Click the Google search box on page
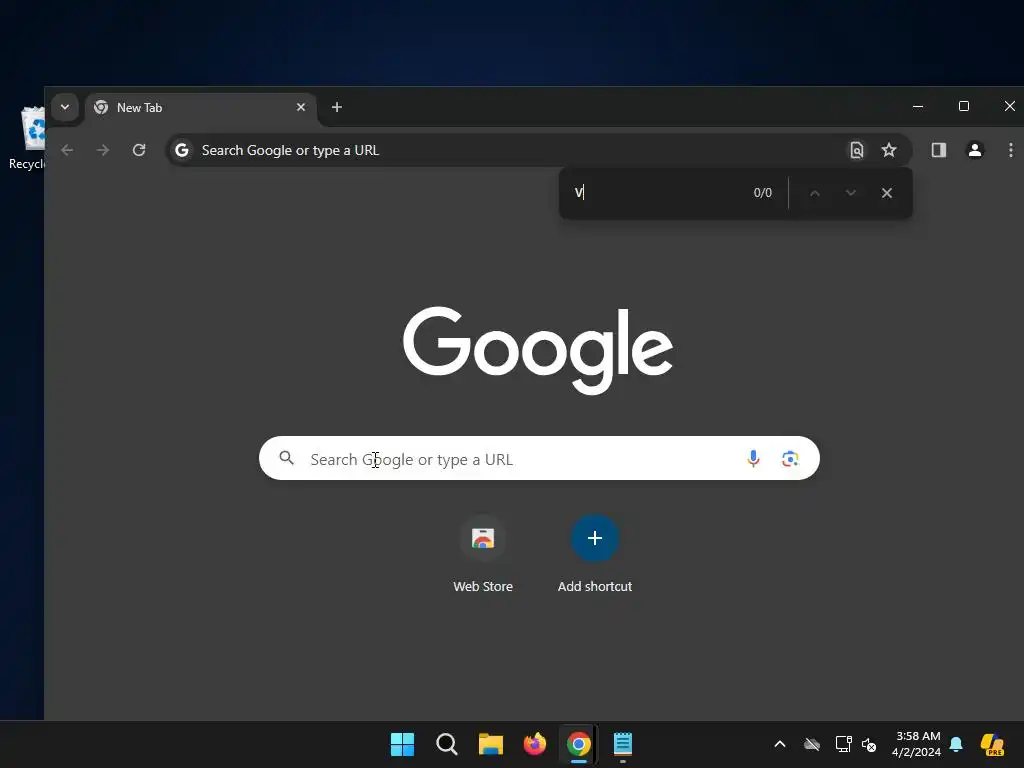This screenshot has height=768, width=1024. tap(539, 458)
